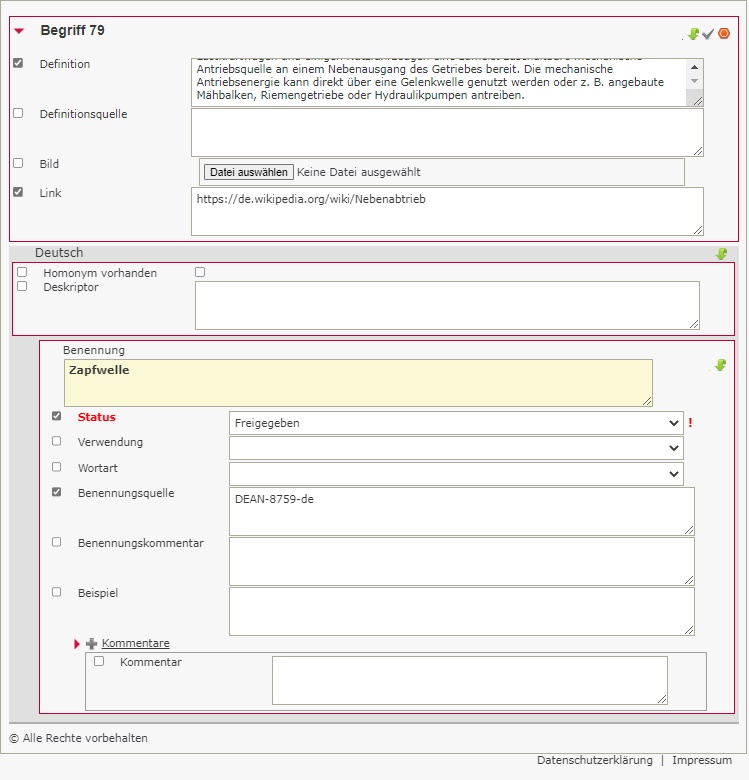Click green arrow icon in Deutsch section bar
Image resolution: width=749 pixels, height=780 pixels.
pos(721,254)
